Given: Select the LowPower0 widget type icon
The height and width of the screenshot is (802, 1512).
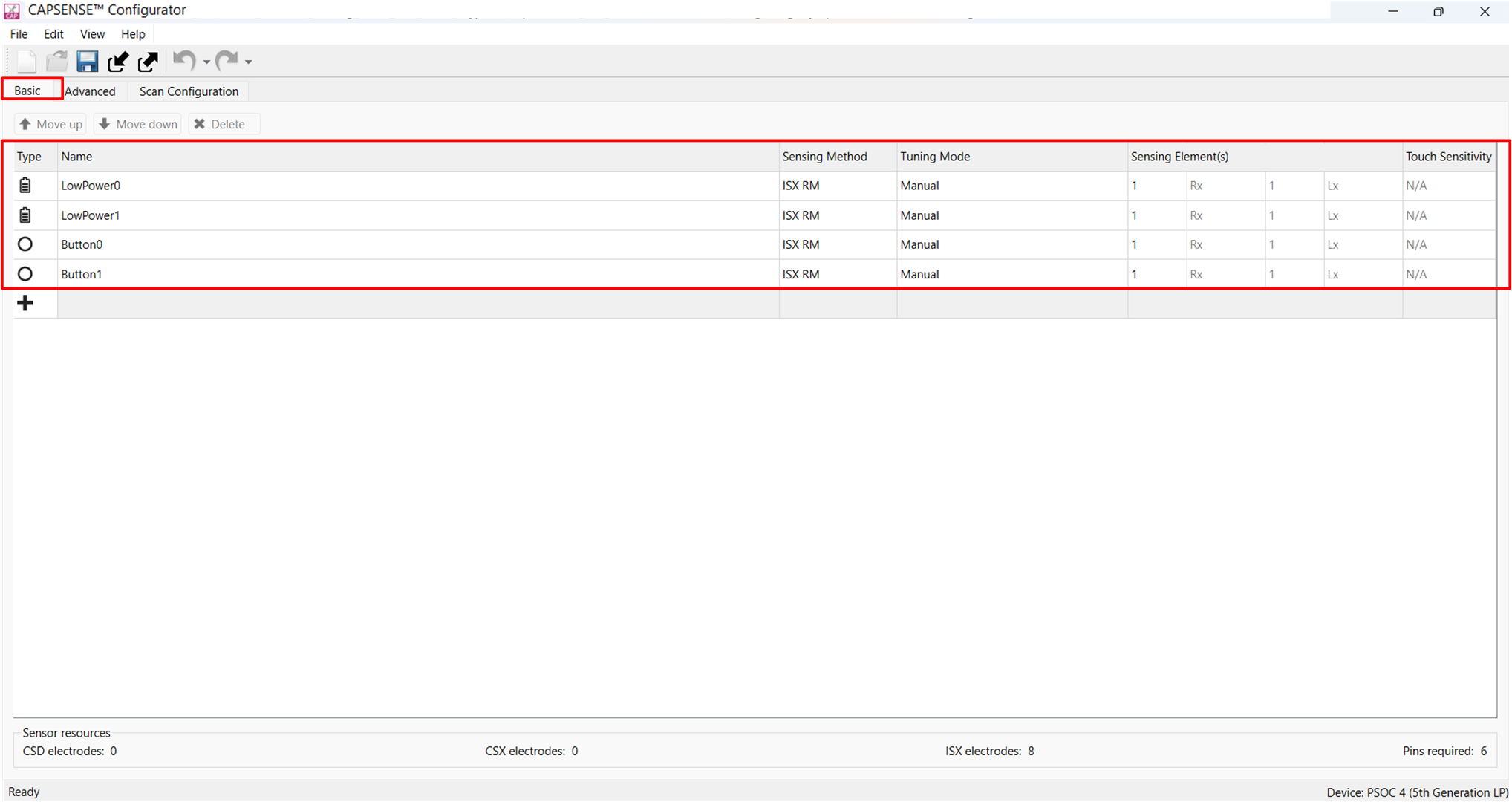Looking at the screenshot, I should pos(25,186).
